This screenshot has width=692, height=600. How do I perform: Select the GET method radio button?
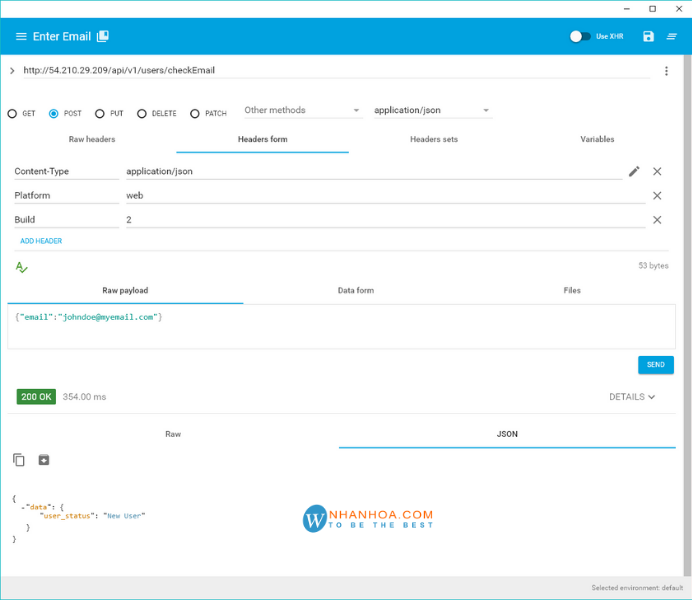point(13,113)
